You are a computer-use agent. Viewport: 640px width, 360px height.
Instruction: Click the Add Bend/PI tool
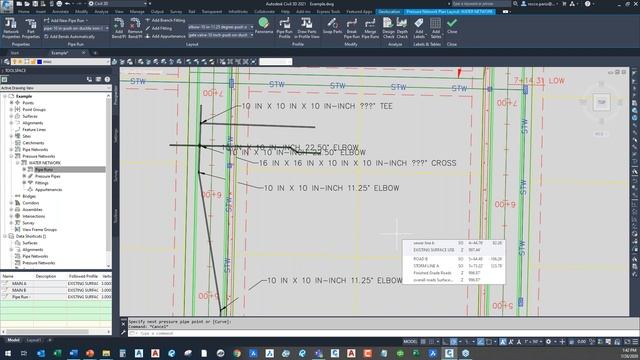click(118, 28)
